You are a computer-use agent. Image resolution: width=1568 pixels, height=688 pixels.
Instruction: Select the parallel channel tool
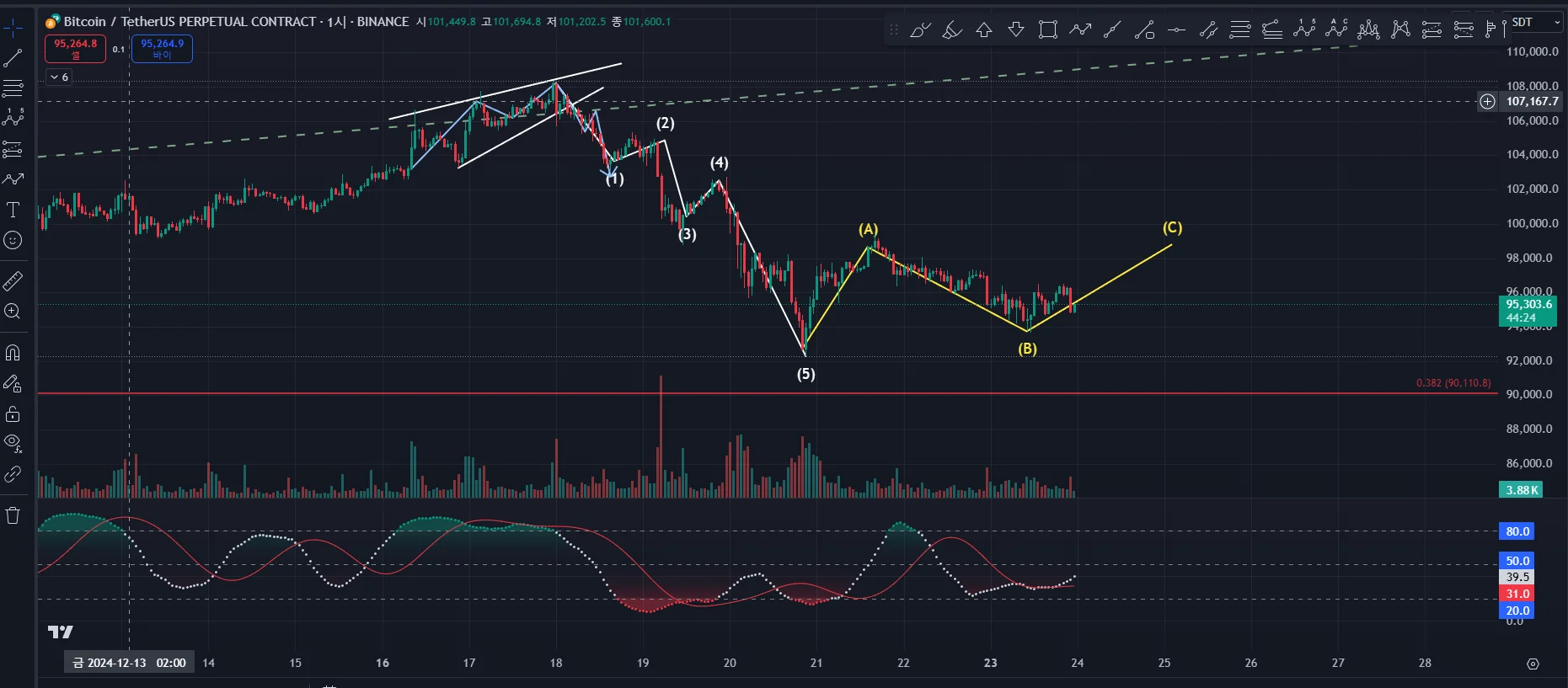[1208, 30]
